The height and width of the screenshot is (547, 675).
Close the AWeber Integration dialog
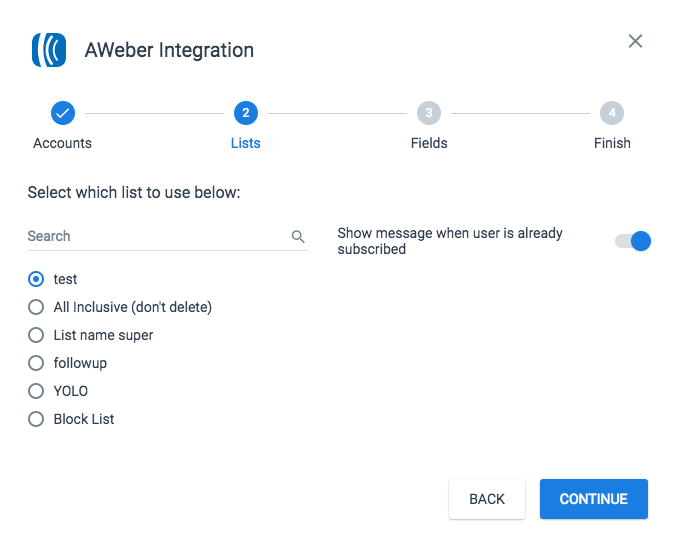pyautogui.click(x=635, y=41)
